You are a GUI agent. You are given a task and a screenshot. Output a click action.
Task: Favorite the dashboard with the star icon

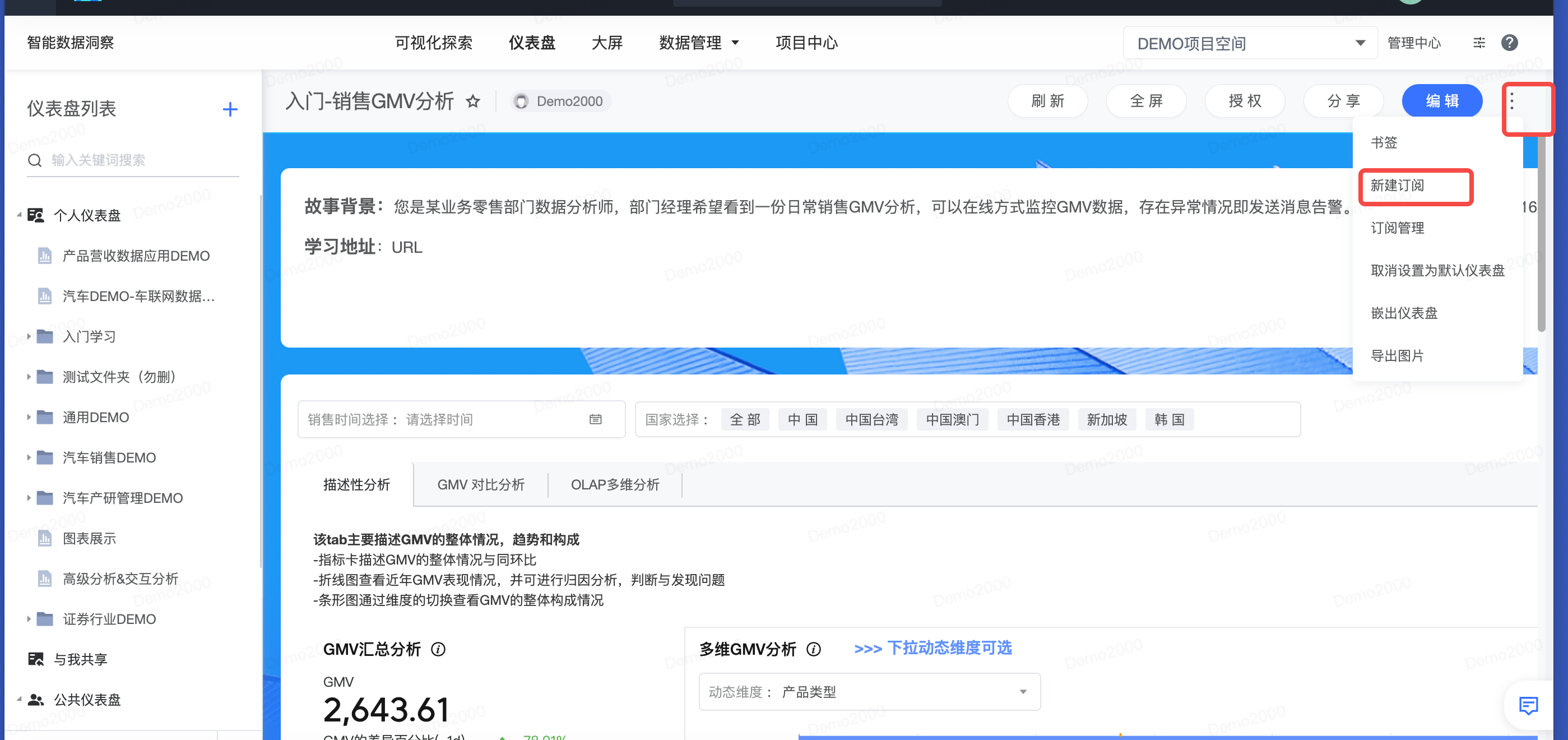click(x=473, y=101)
